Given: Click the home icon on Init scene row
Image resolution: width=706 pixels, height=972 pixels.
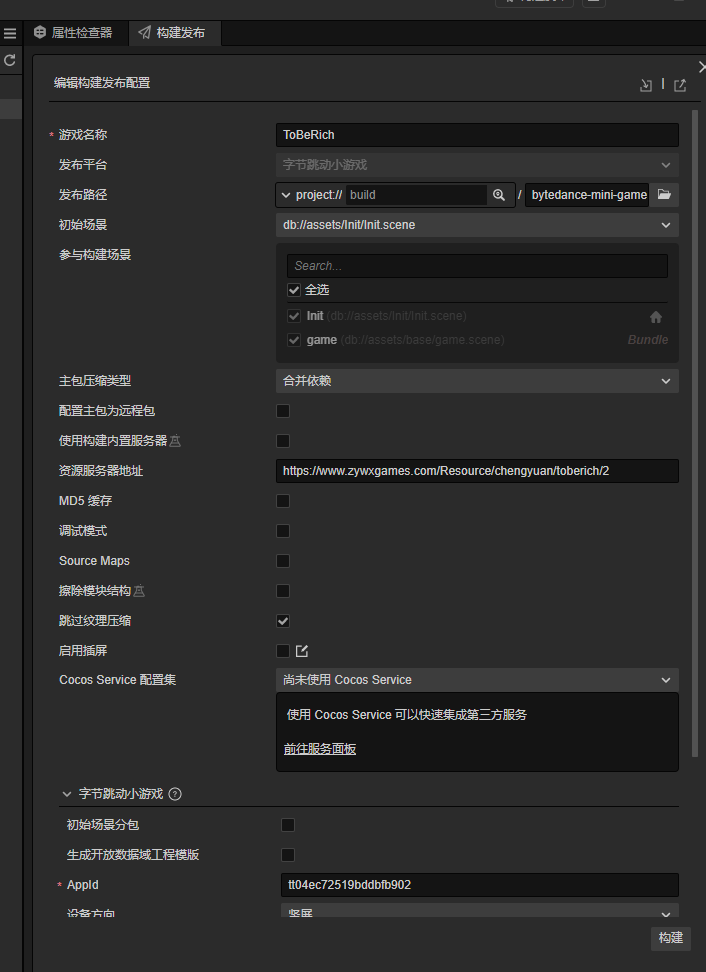Looking at the screenshot, I should point(655,317).
